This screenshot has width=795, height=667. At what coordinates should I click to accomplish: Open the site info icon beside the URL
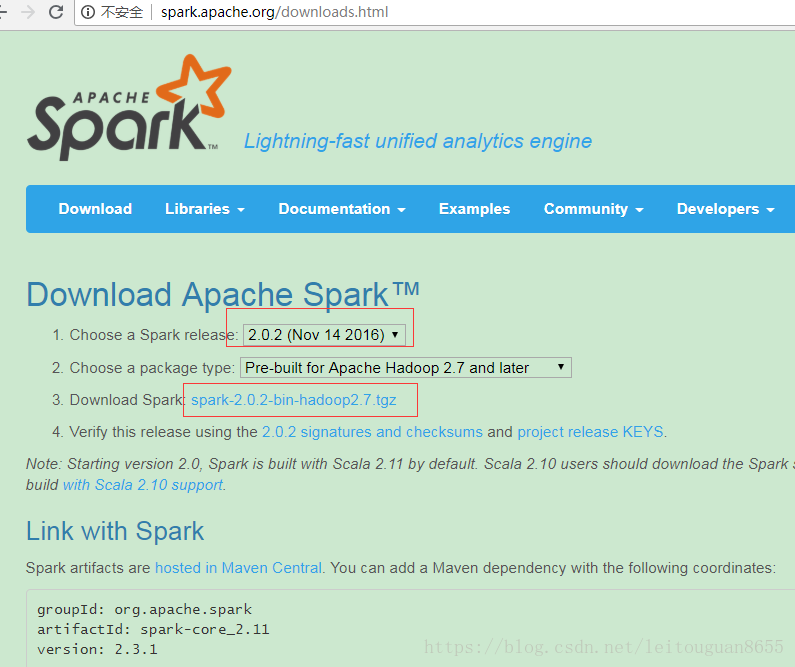click(88, 12)
